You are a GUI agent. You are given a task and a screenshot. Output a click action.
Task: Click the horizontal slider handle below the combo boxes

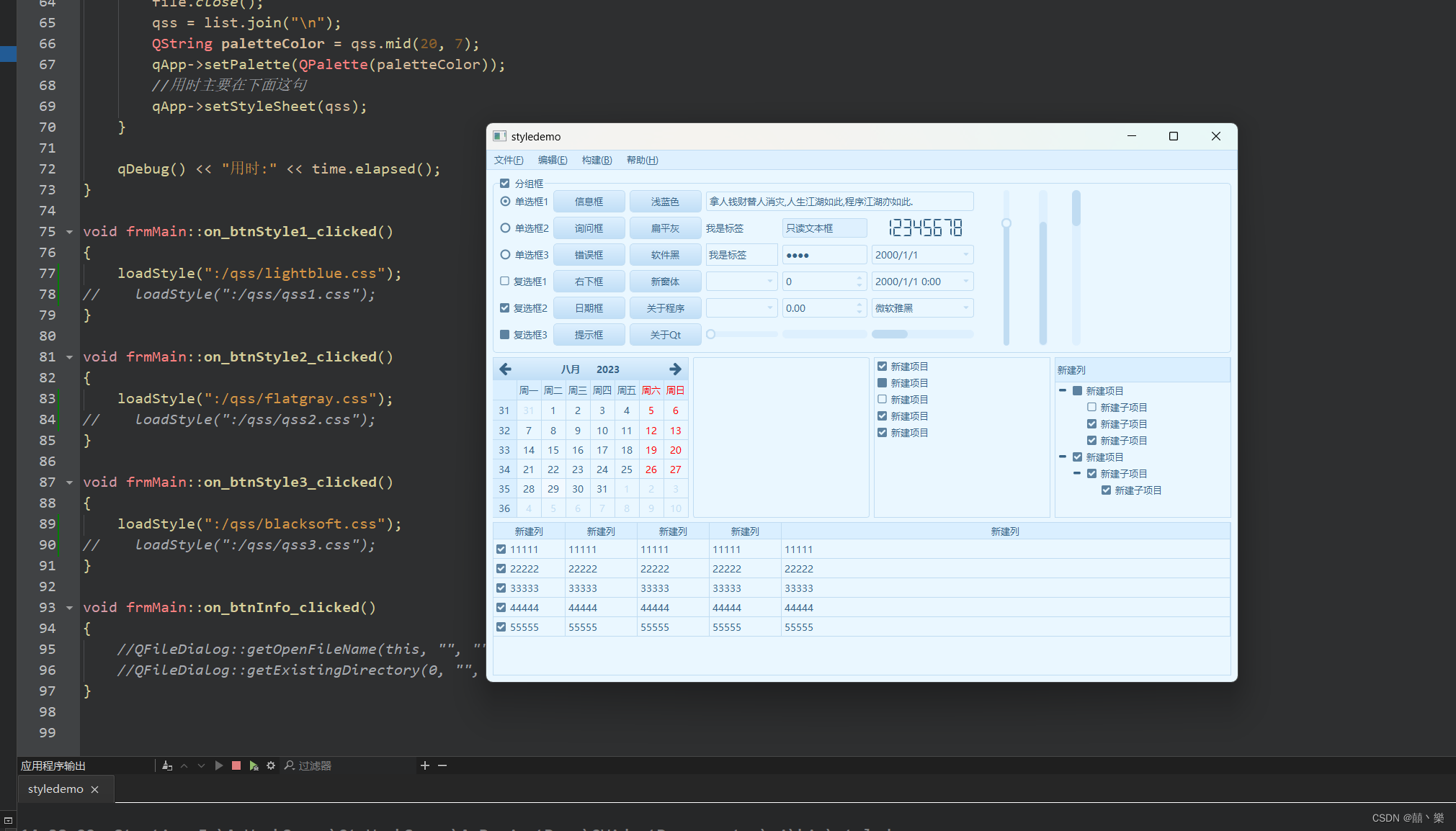point(711,334)
